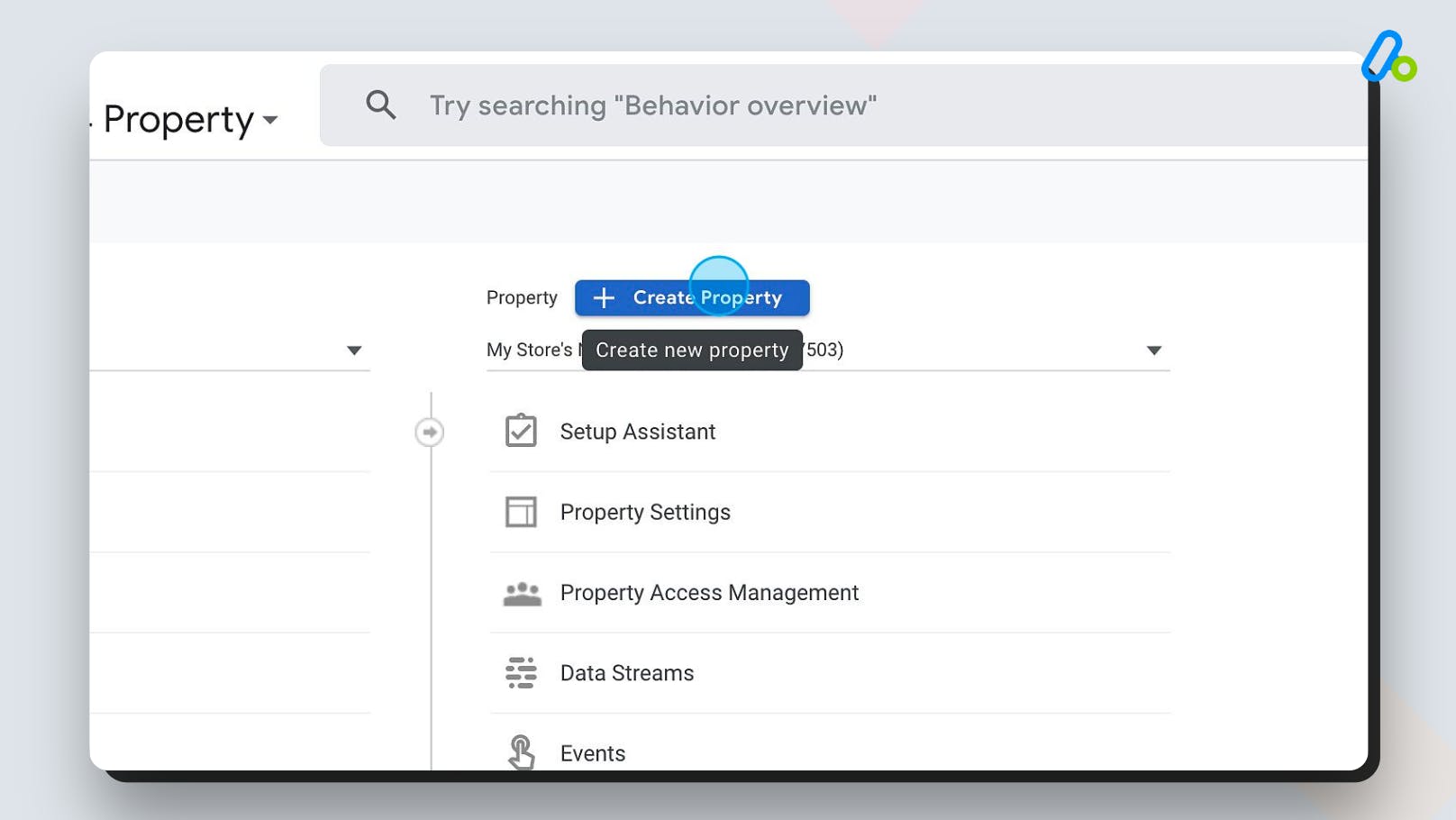
Task: Select the Data Streams icon
Action: pos(521,672)
